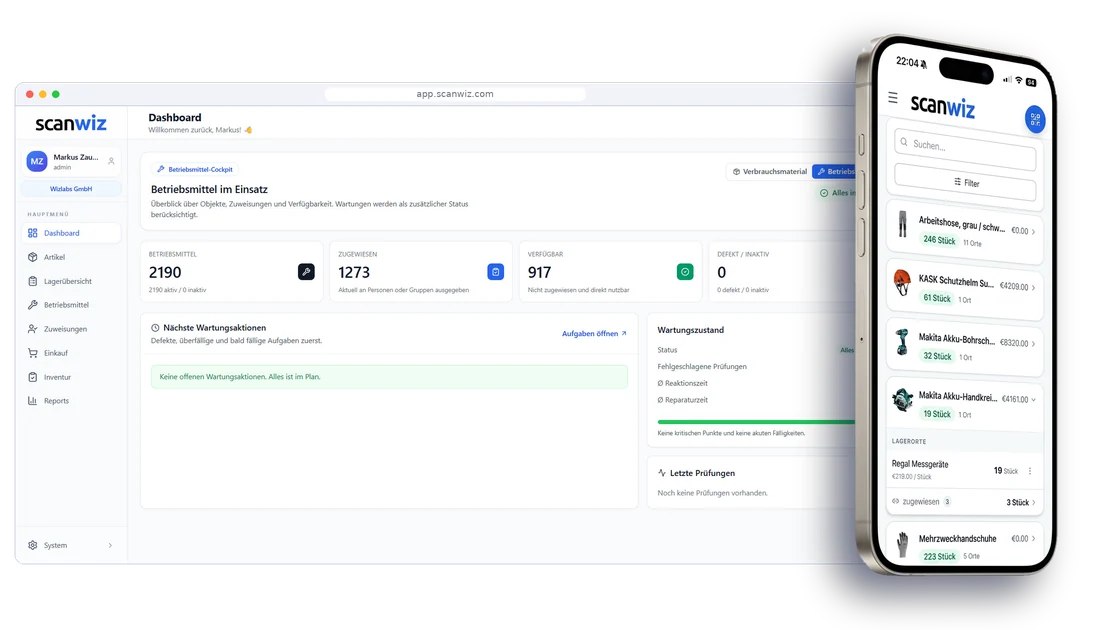Tap the blue QR scan button on phone
The image size is (1094, 630).
[1035, 119]
